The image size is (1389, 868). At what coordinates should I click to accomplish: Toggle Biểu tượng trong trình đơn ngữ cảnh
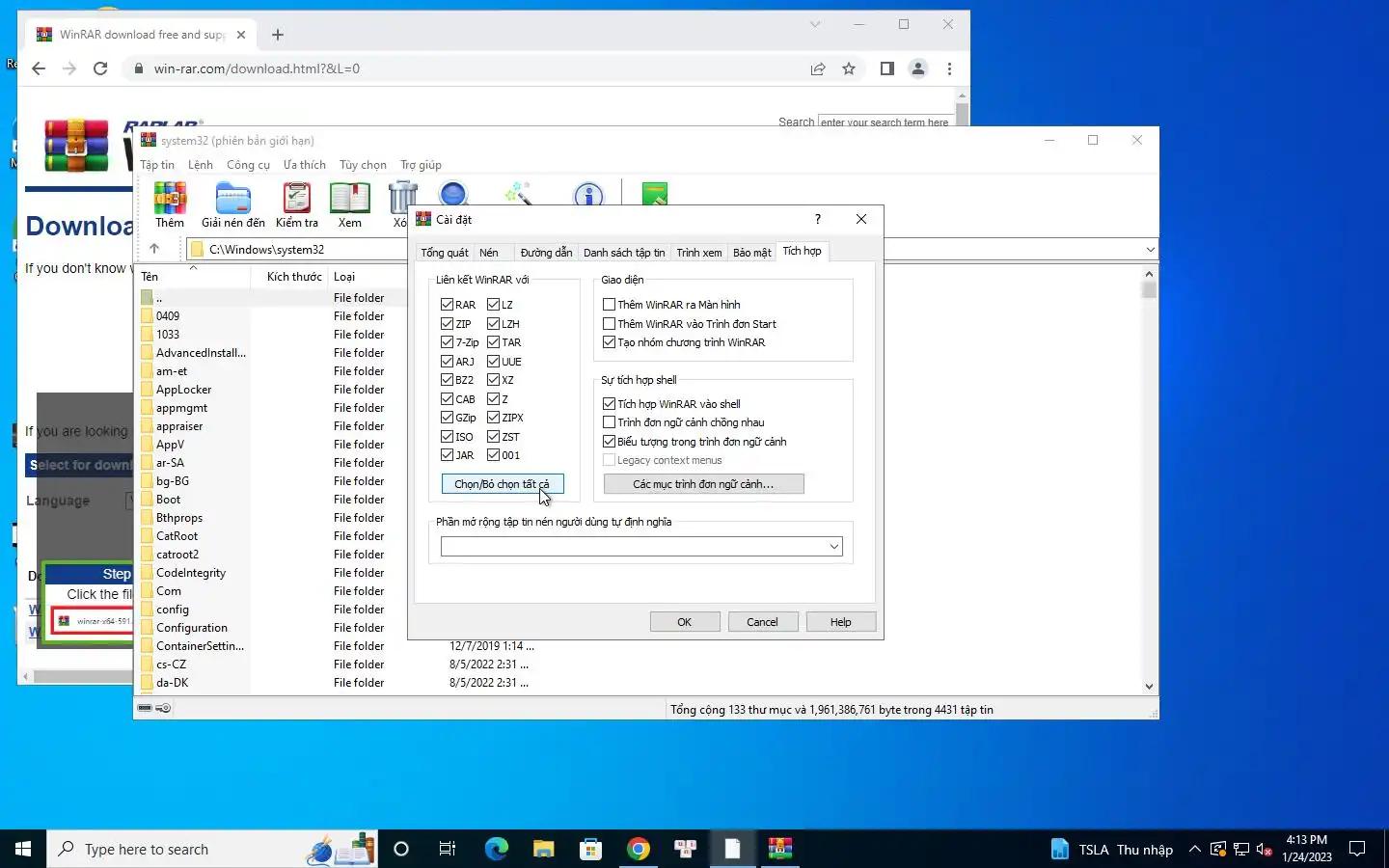pos(609,442)
